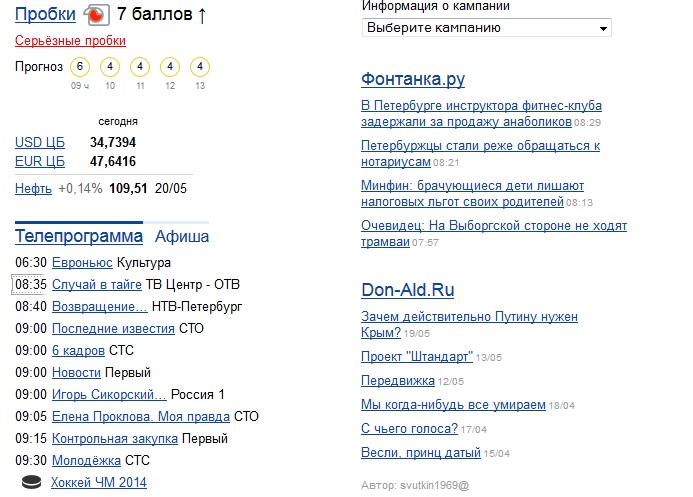The image size is (693, 497).
Task: Click the 08:35 programme time
Action: click(30, 285)
